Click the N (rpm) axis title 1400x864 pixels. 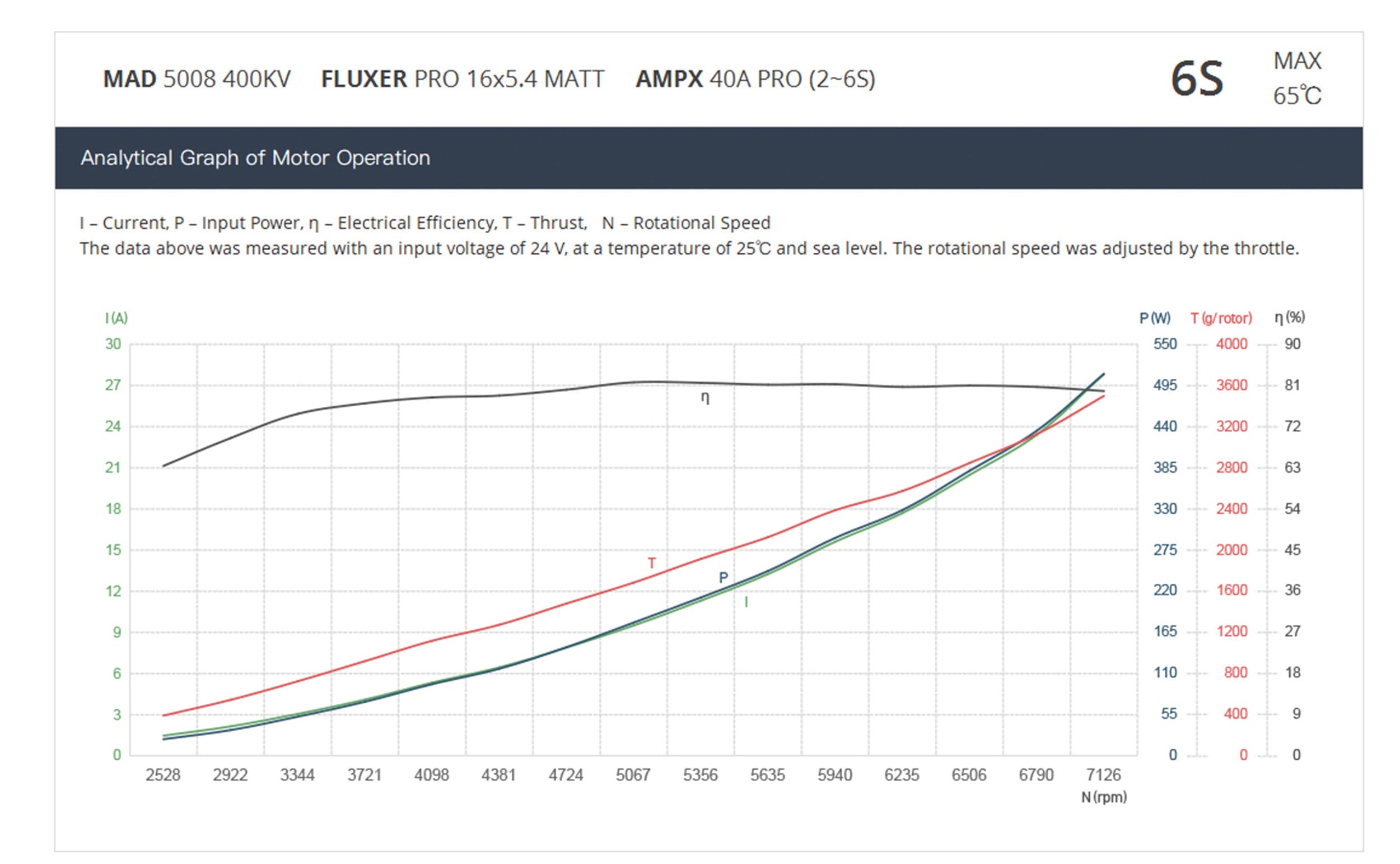1104,797
